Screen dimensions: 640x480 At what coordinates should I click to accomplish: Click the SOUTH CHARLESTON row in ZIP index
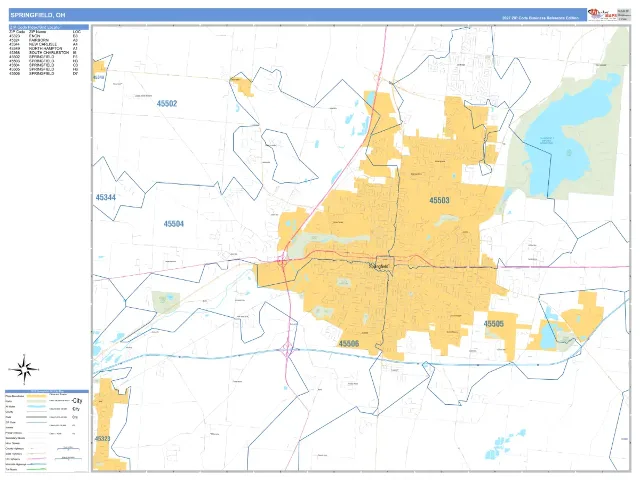pos(43,53)
